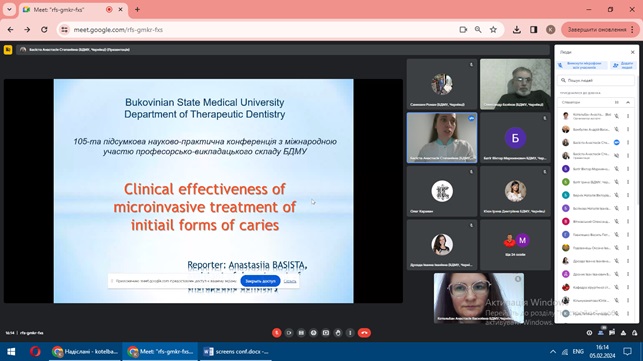Select the presenter's highlighted video tile
This screenshot has width=643, height=361.
click(x=442, y=138)
